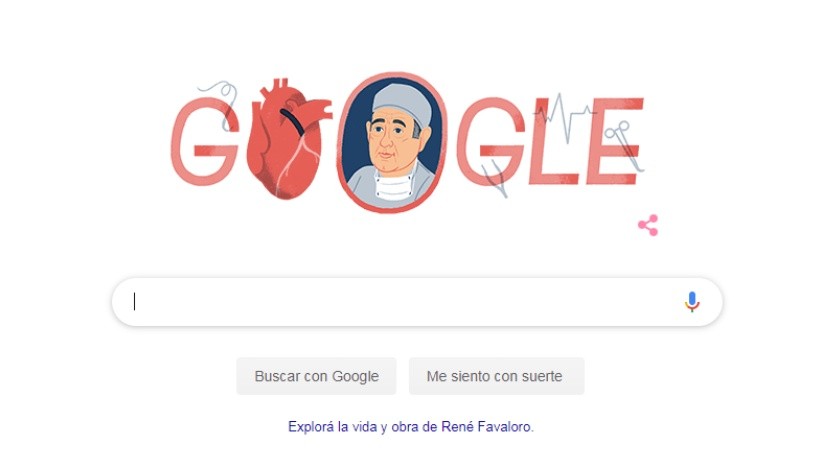Click the heartbeat ECG line on the letter L

click(x=564, y=115)
